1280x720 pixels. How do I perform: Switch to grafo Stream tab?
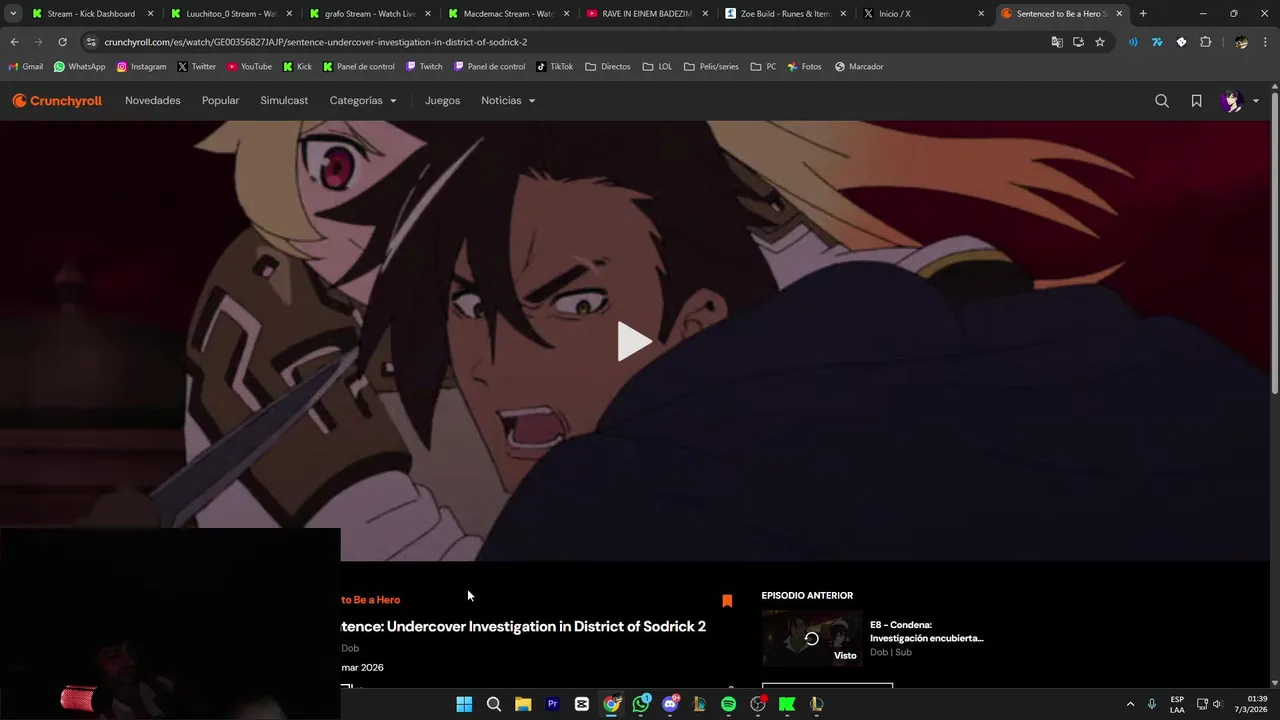pyautogui.click(x=369, y=14)
